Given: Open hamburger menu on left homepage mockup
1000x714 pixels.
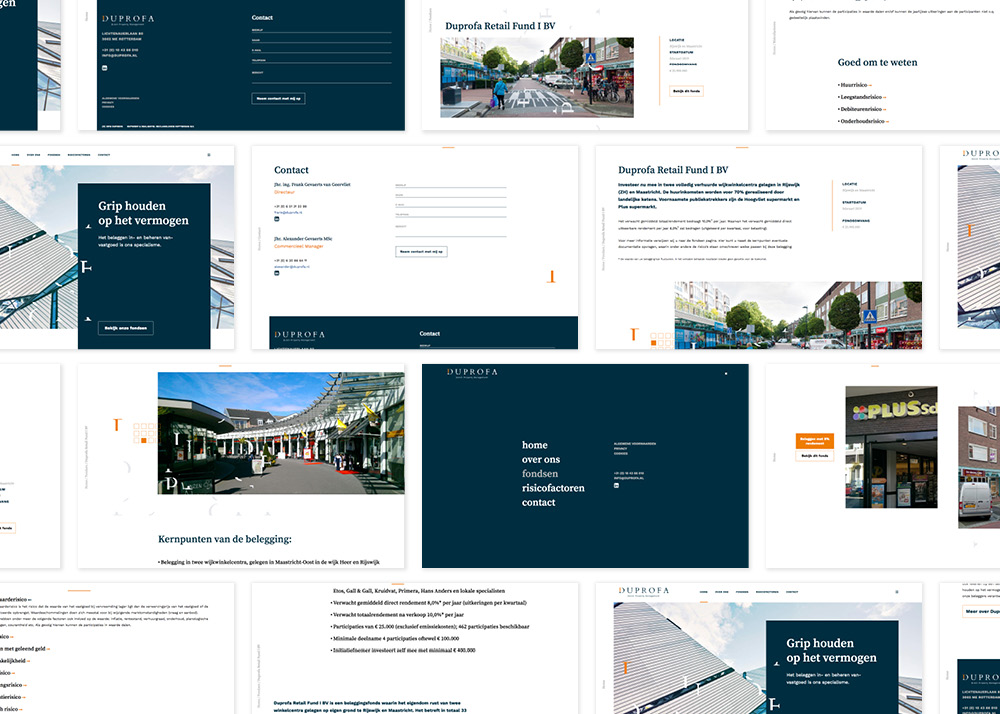Looking at the screenshot, I should coord(209,155).
